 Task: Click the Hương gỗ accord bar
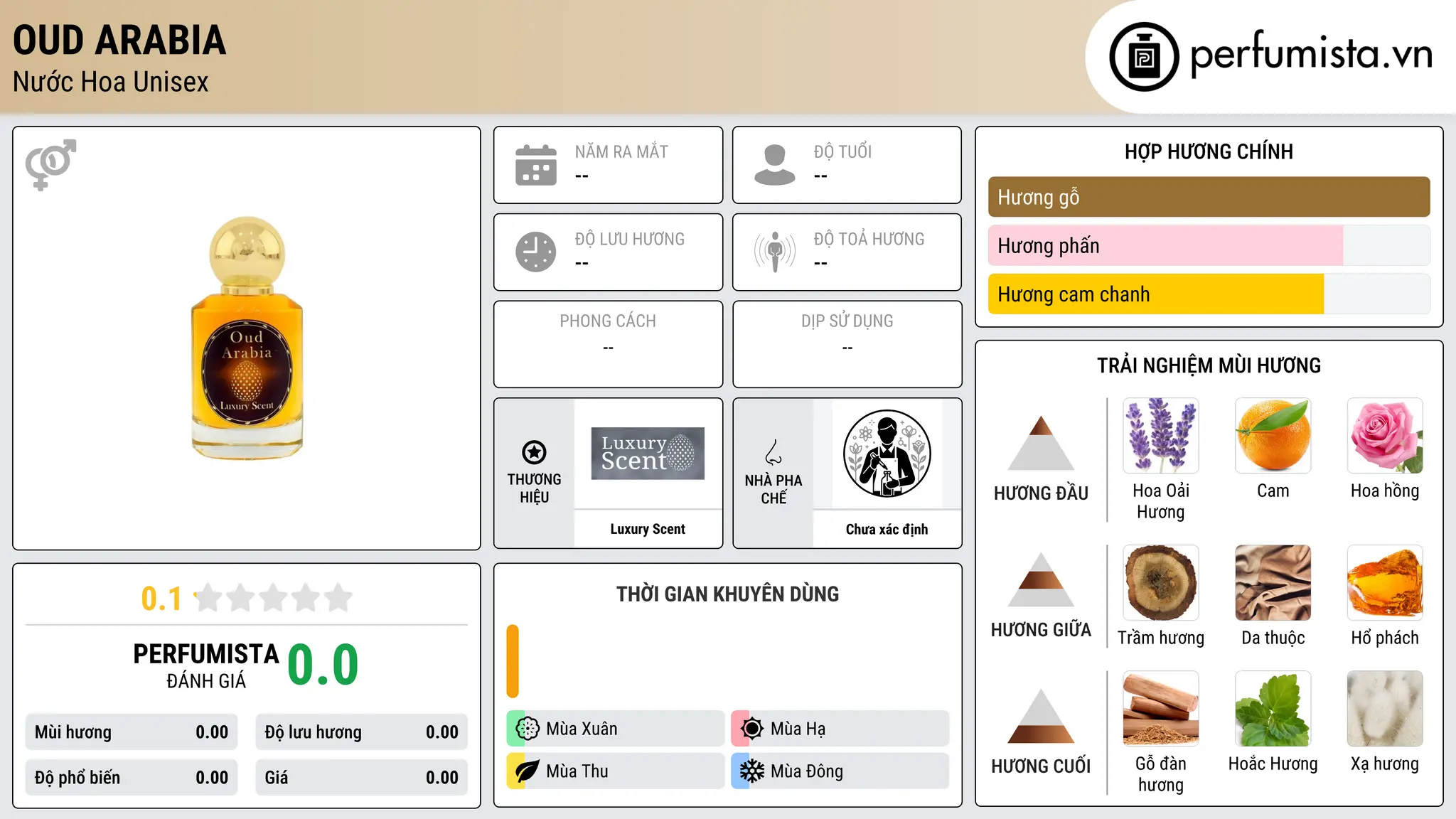(1209, 197)
